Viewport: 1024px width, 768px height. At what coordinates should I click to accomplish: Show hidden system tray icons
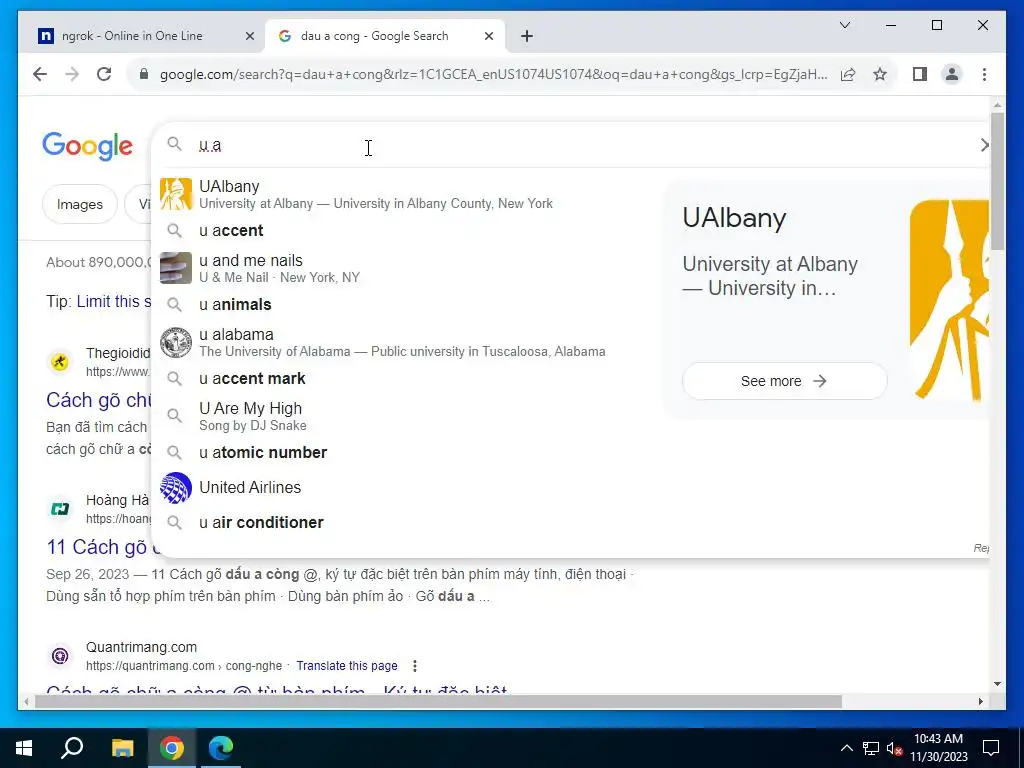click(846, 748)
